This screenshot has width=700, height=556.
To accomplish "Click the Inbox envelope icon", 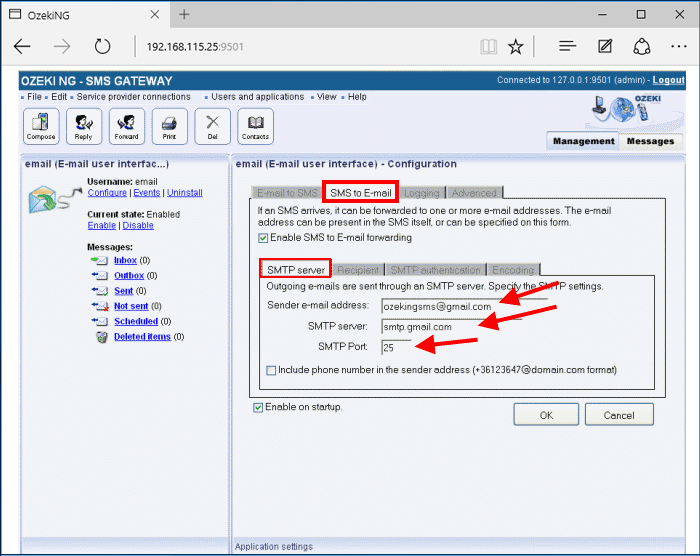I will [x=100, y=260].
